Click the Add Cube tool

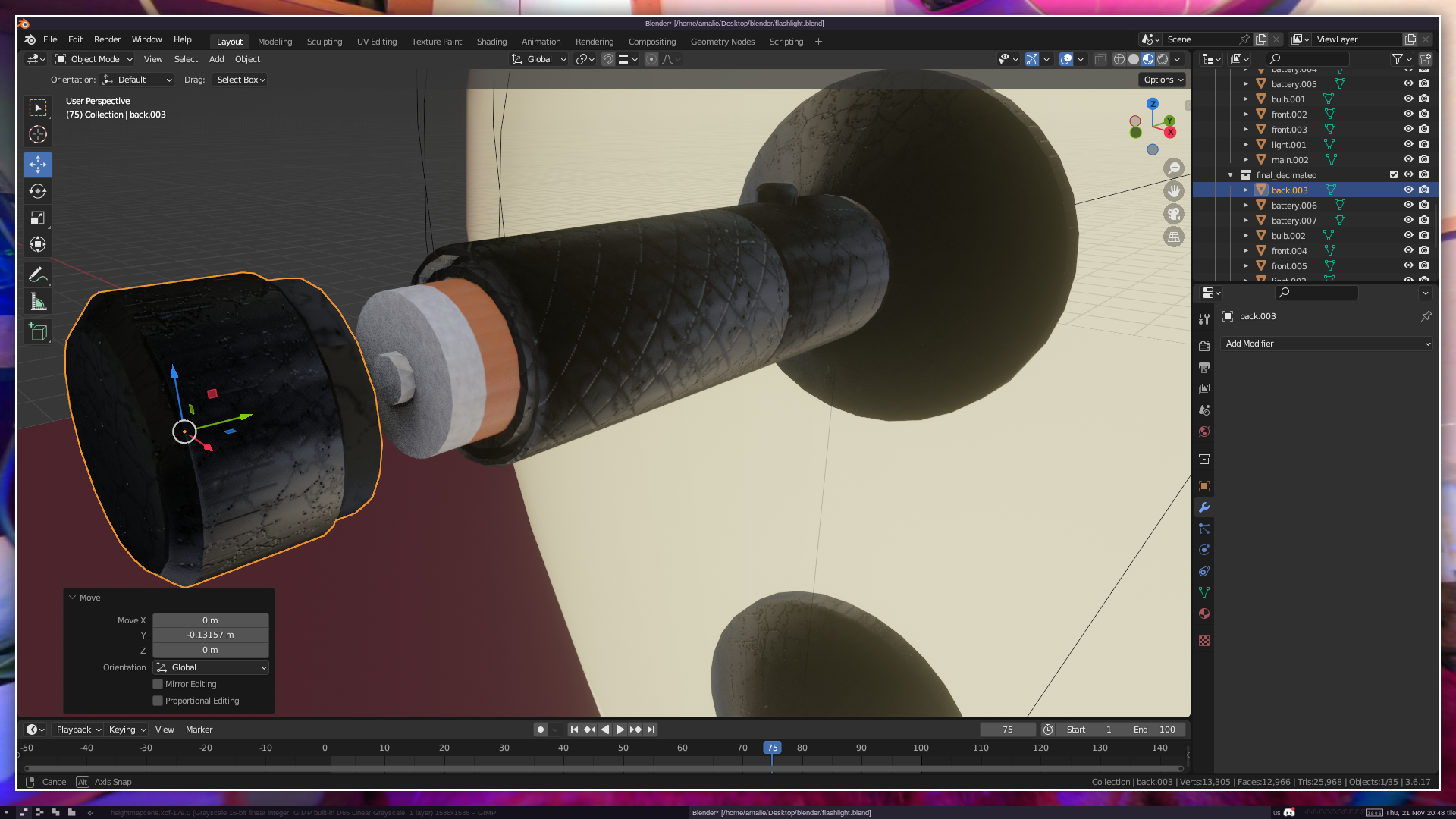pos(38,331)
